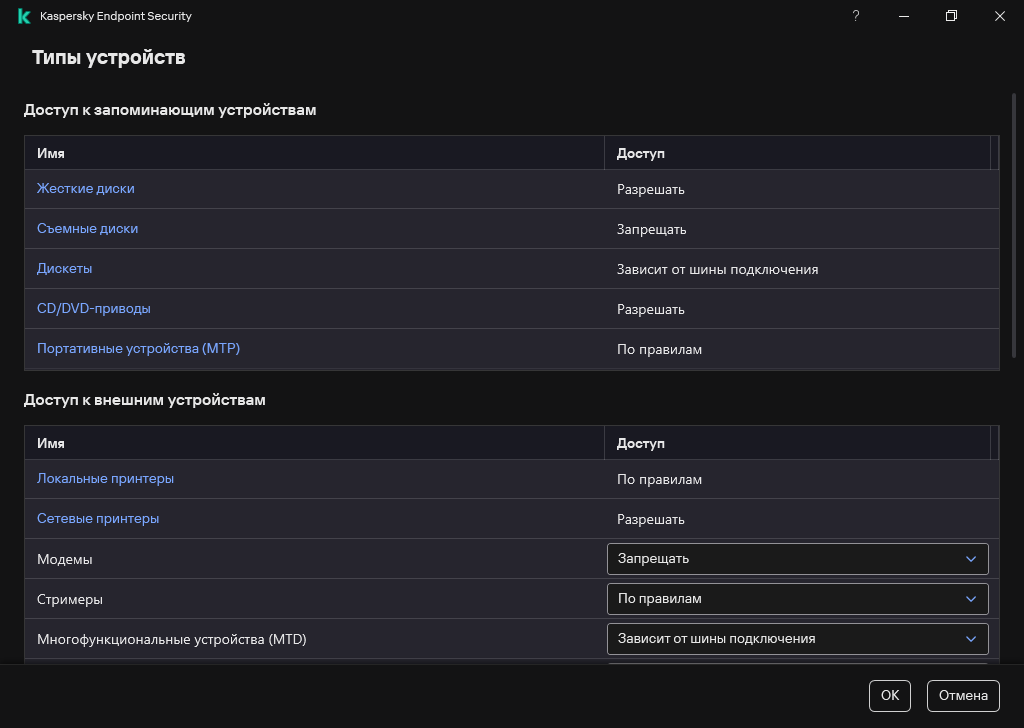Click the Типы устройств heading

tap(108, 57)
